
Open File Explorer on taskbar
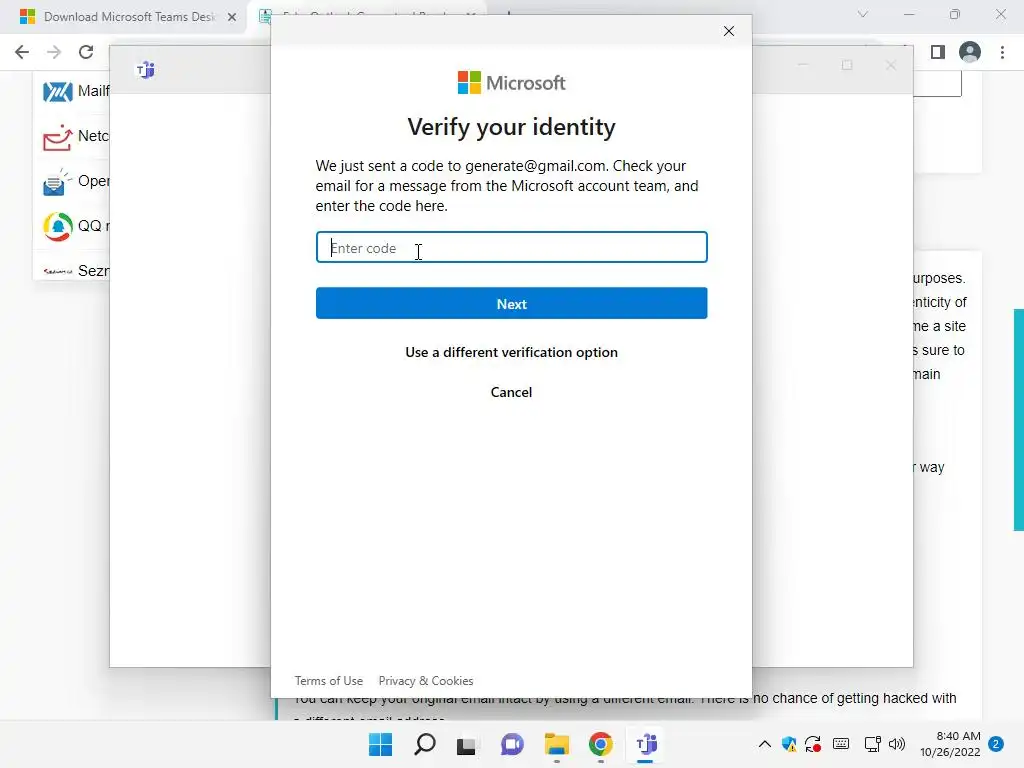pos(556,744)
